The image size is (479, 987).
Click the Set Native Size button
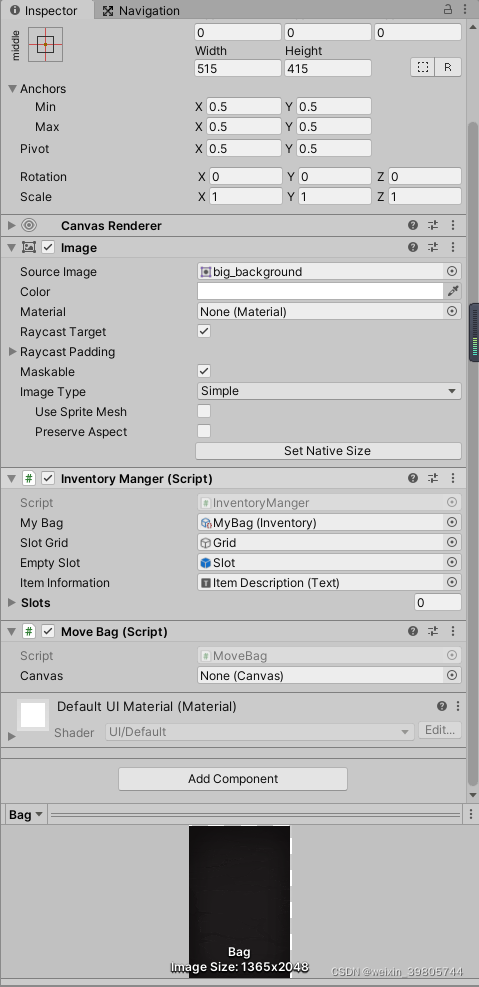click(328, 451)
